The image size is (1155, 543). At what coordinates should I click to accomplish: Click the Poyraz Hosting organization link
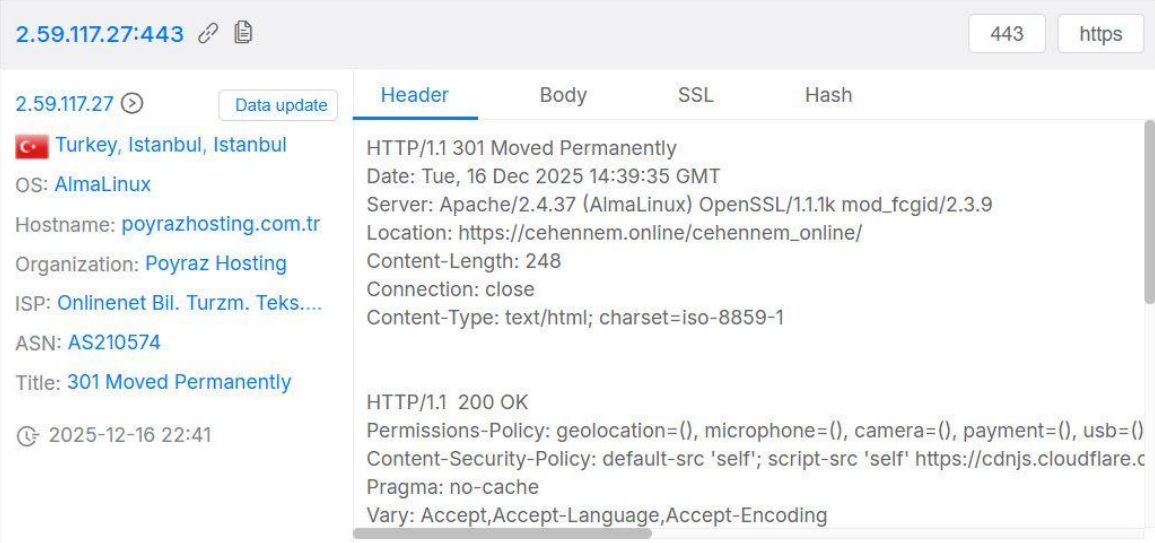click(216, 263)
